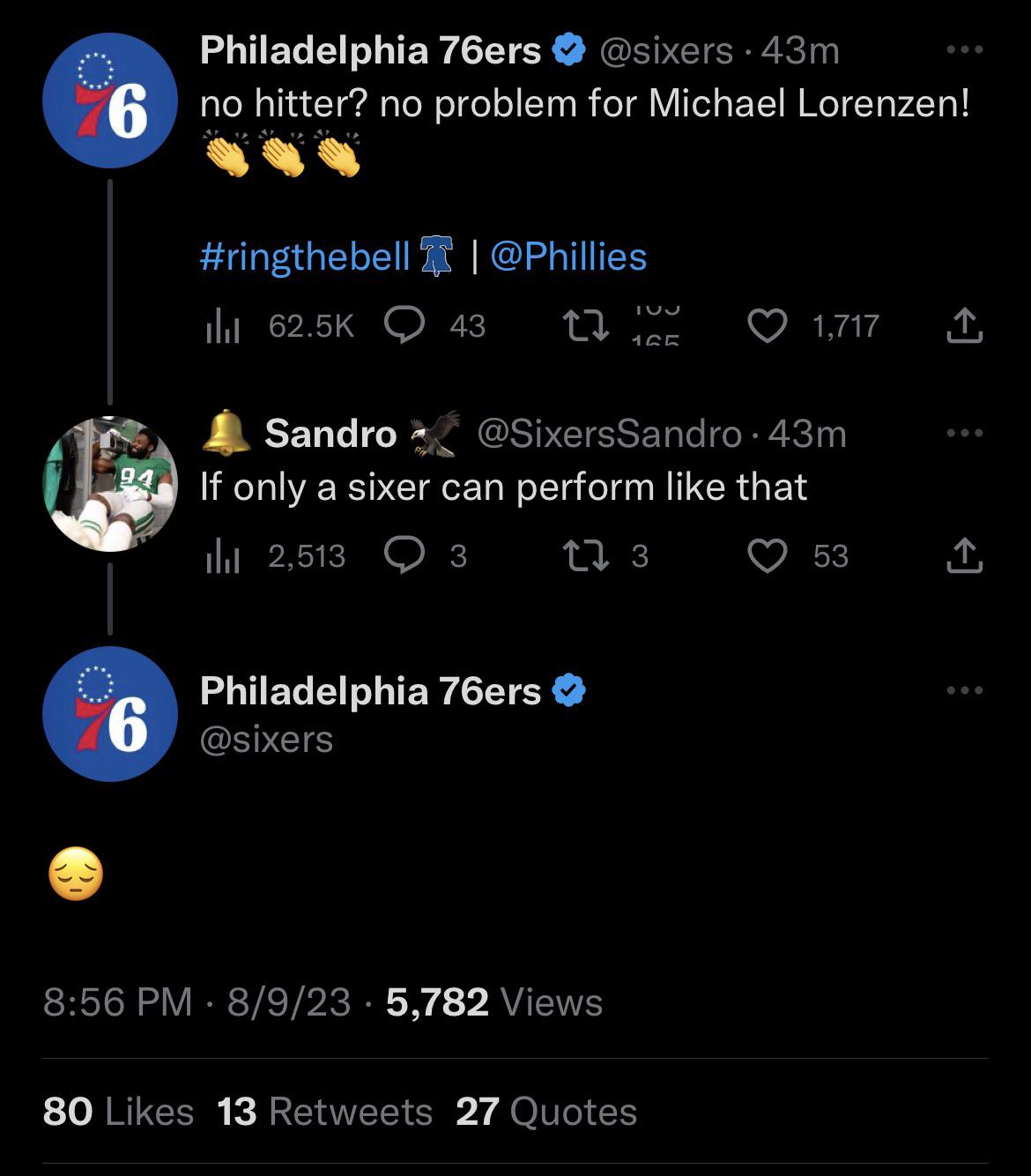
Task: View the 13 Retweets list
Action: (325, 1112)
